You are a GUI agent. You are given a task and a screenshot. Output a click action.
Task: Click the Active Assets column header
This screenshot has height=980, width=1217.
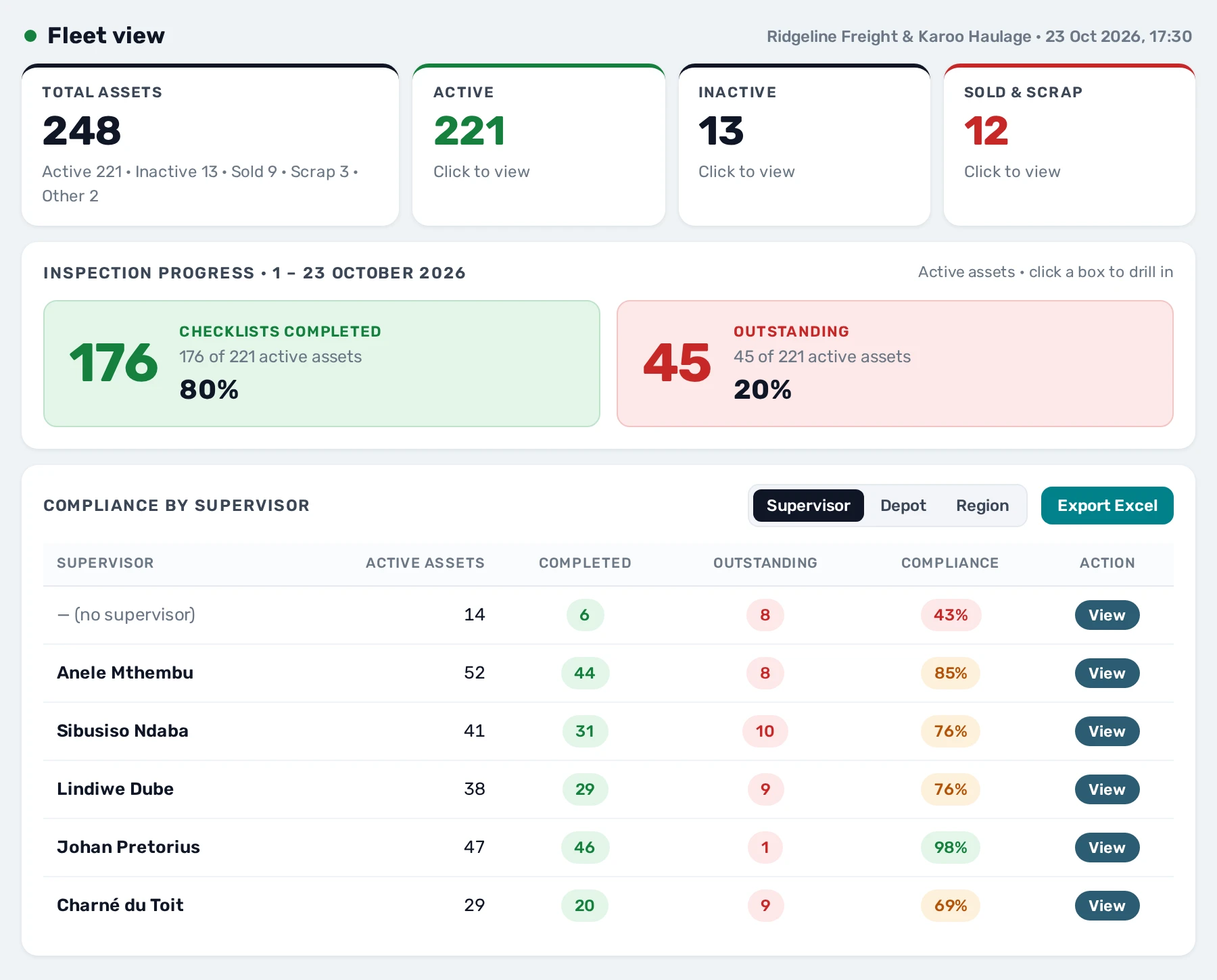click(425, 563)
